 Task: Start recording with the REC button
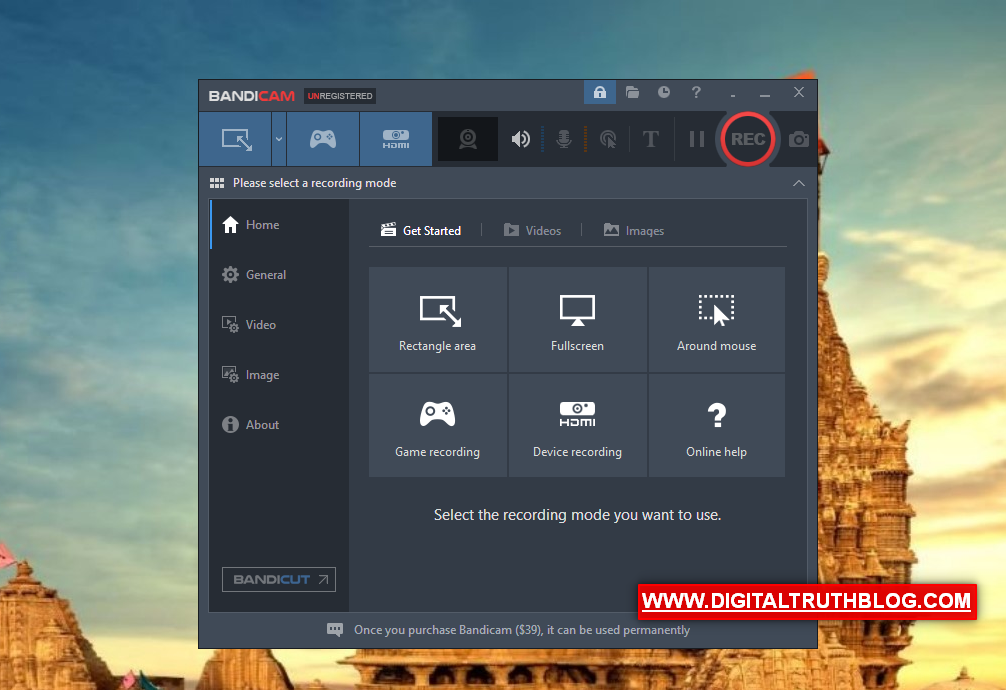(x=747, y=139)
